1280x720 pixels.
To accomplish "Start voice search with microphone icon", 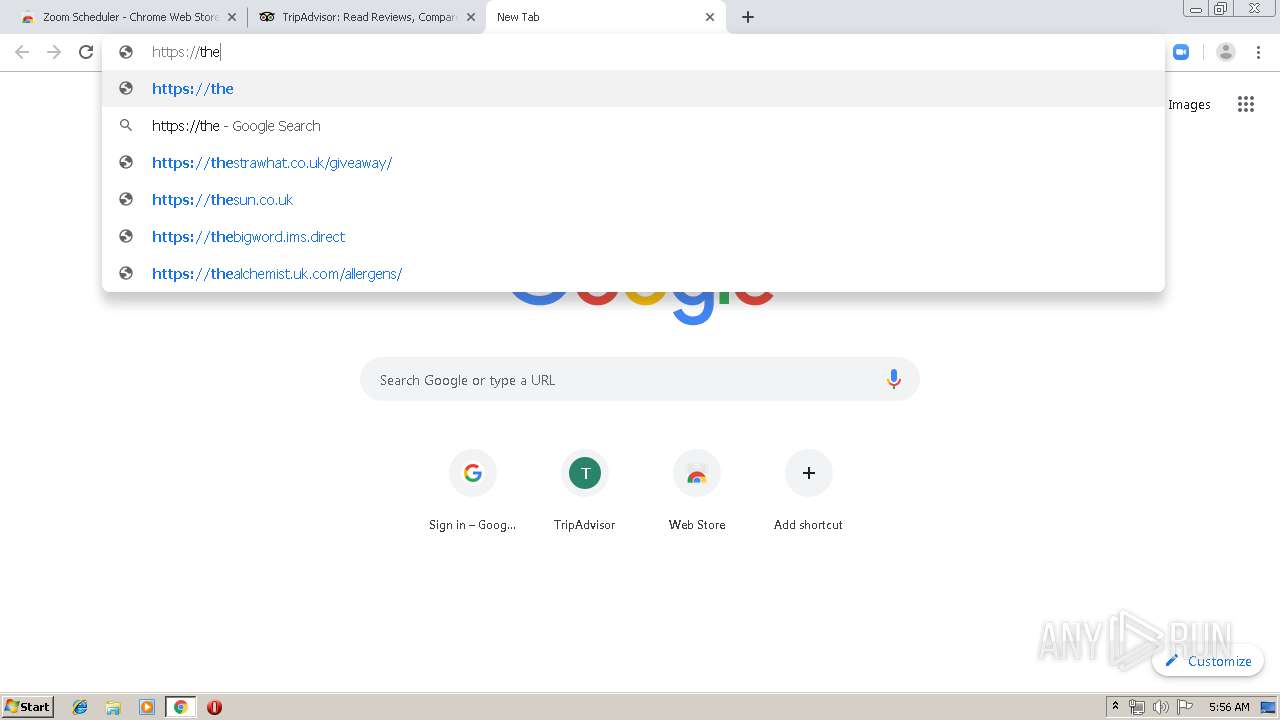I will point(893,380).
